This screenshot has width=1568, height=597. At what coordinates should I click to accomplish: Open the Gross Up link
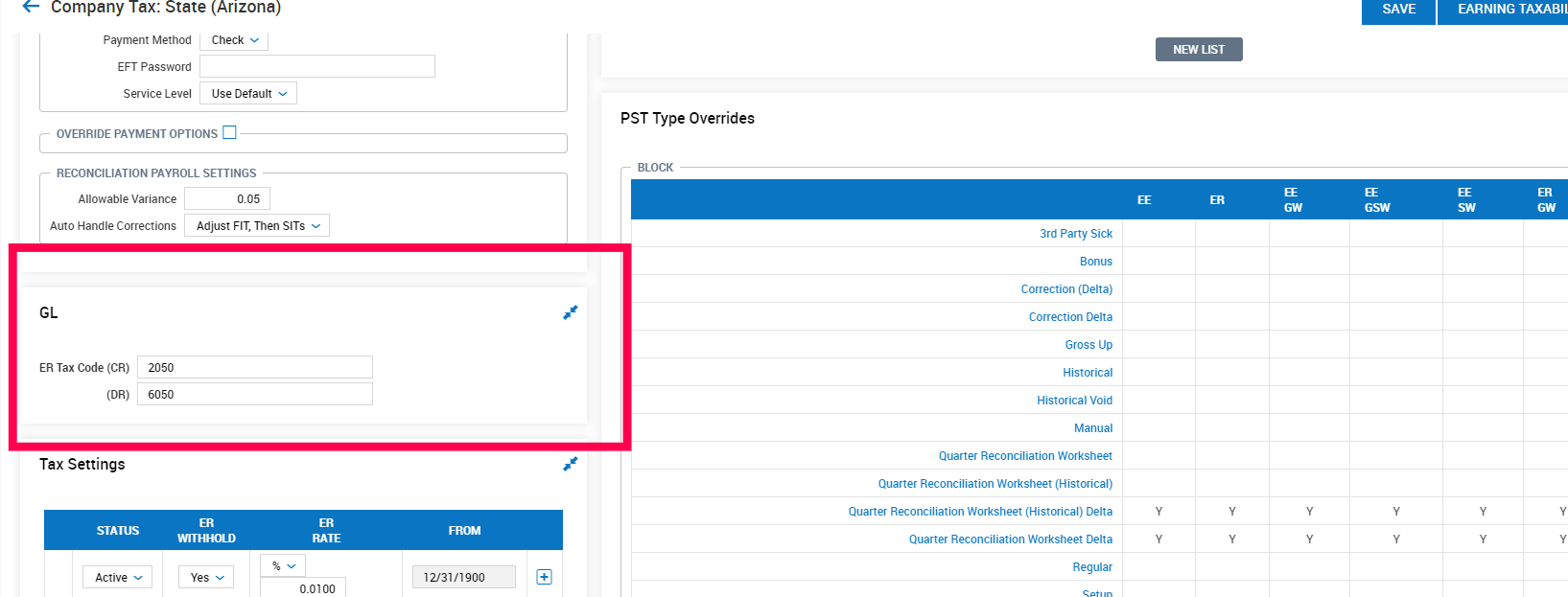coord(1088,344)
